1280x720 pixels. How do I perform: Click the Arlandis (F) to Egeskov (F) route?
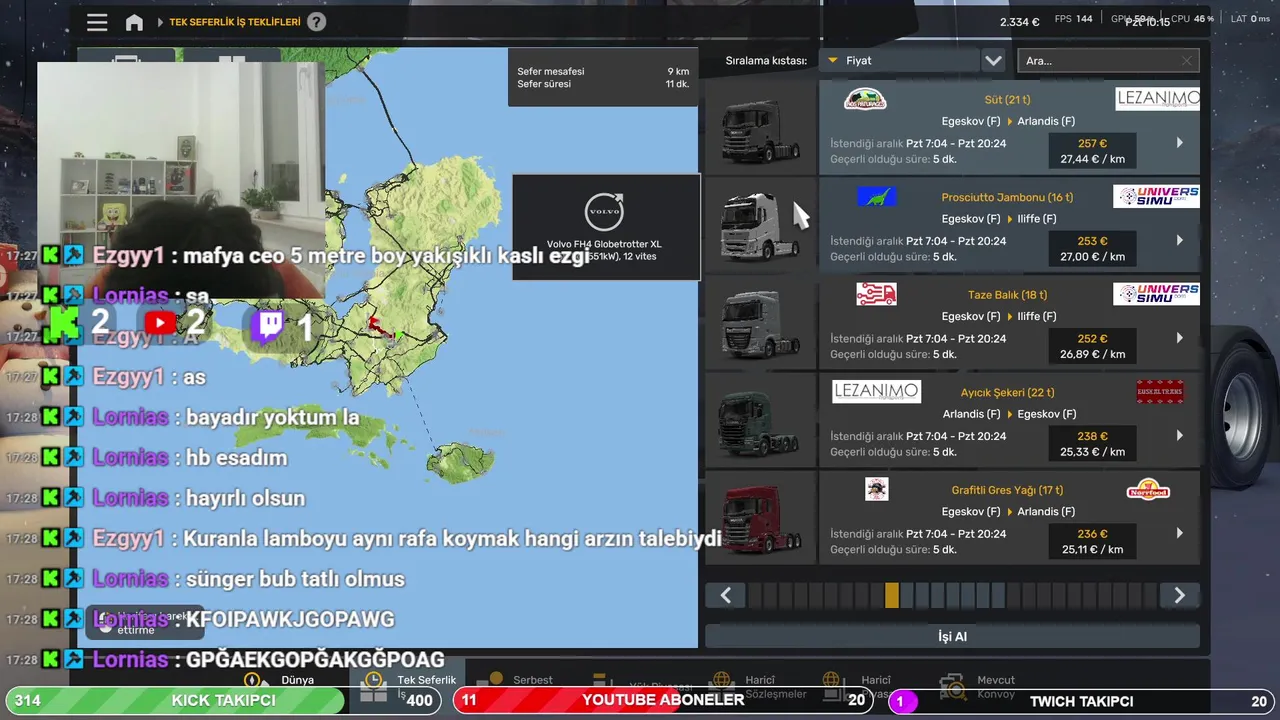[1009, 414]
